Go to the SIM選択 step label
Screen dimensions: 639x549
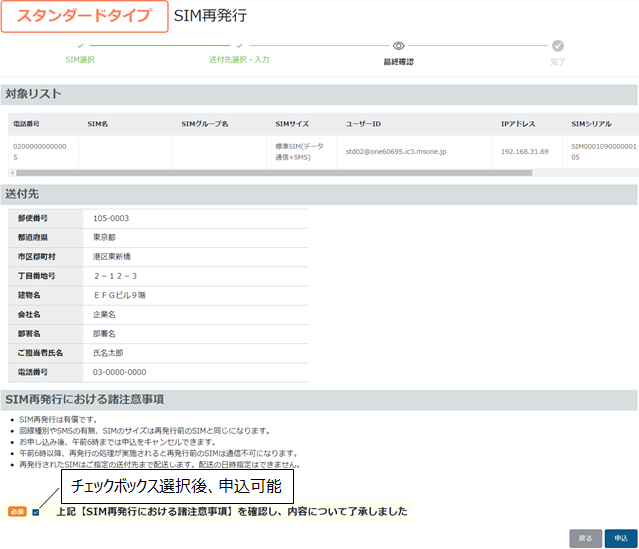[80, 60]
